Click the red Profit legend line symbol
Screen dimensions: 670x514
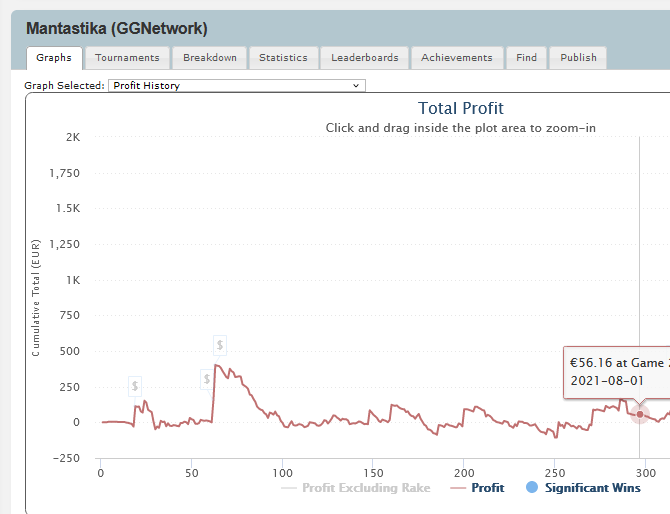[x=458, y=488]
